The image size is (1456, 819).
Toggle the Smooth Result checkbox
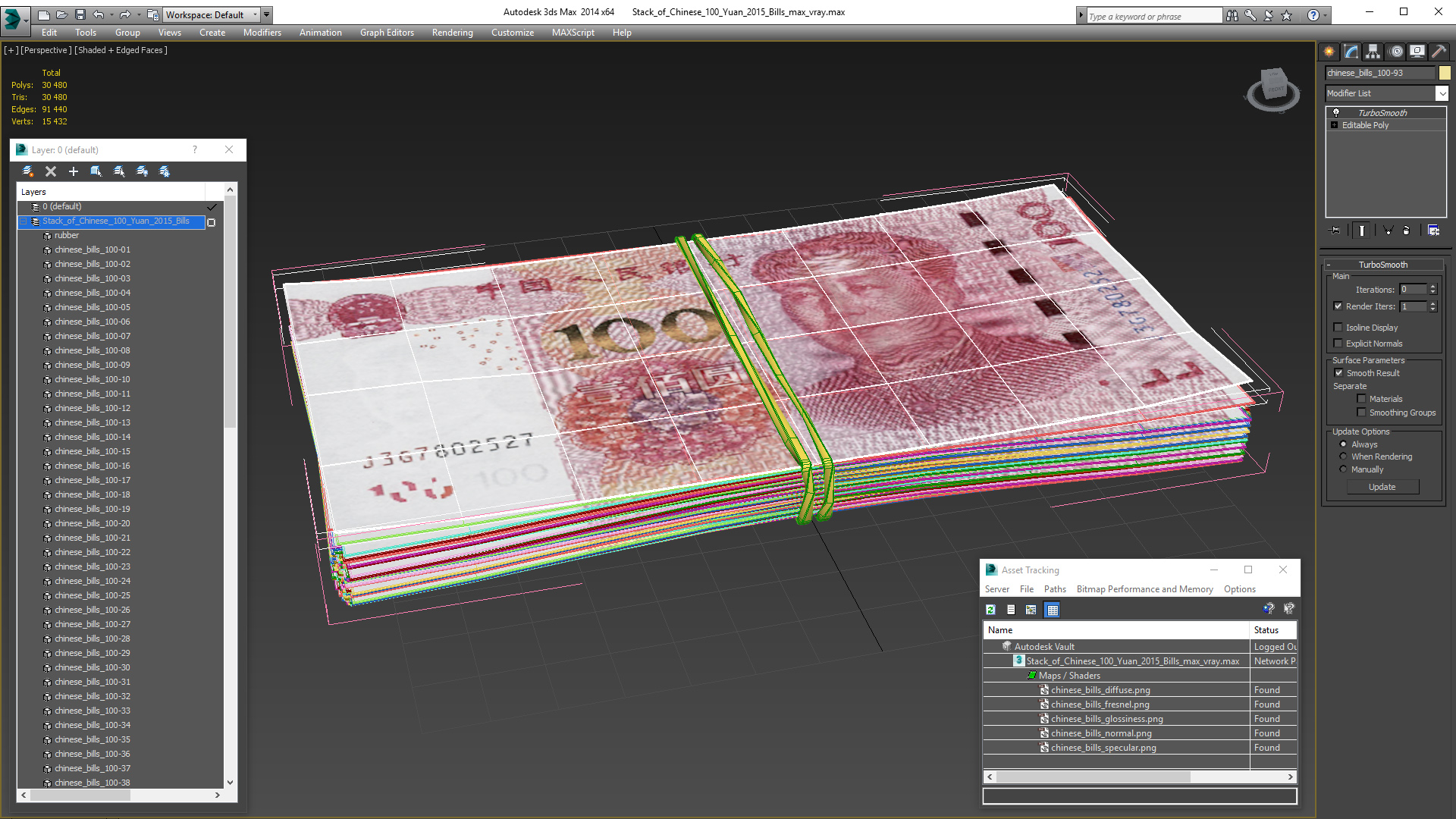pos(1339,373)
